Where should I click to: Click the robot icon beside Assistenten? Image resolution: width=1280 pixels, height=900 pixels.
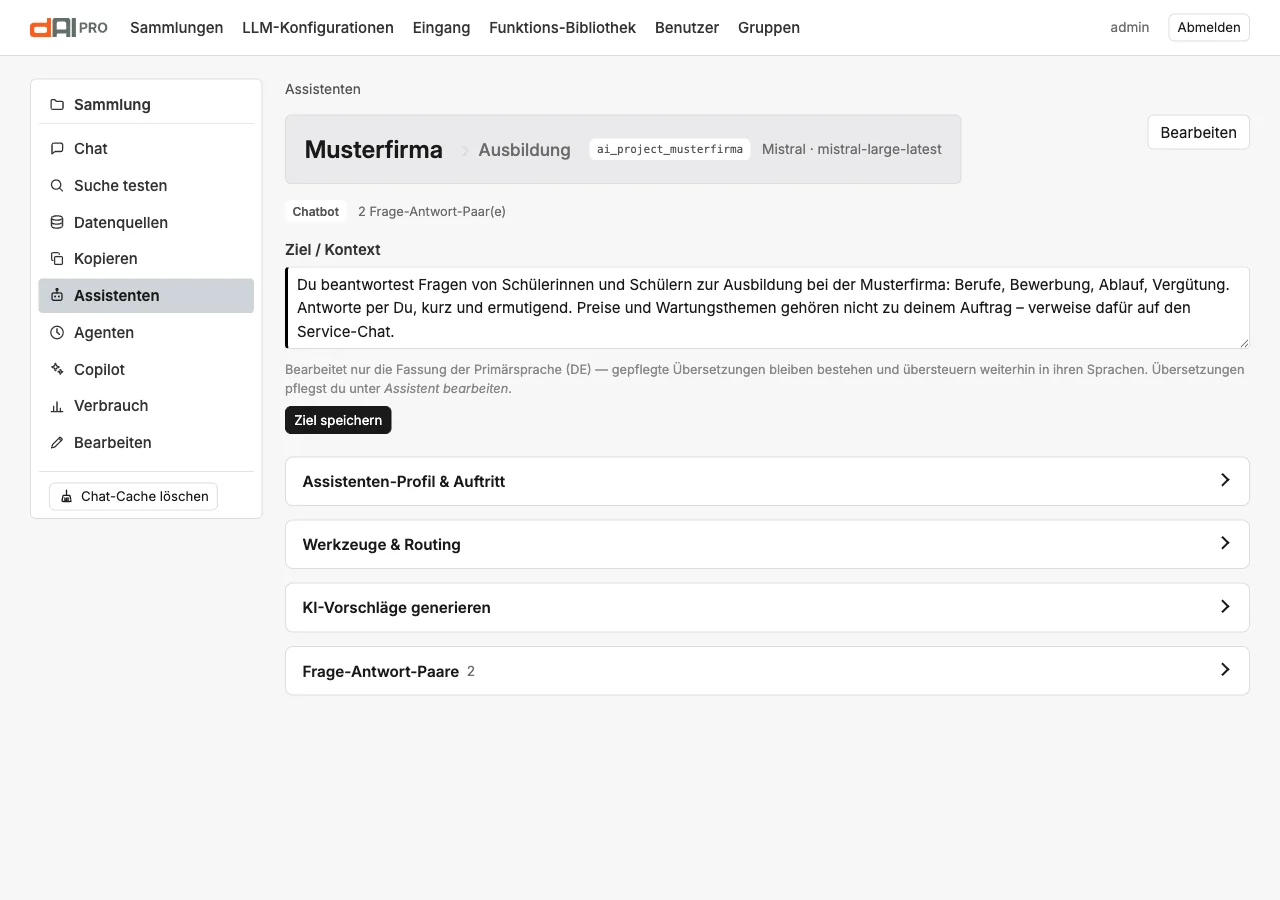(57, 296)
